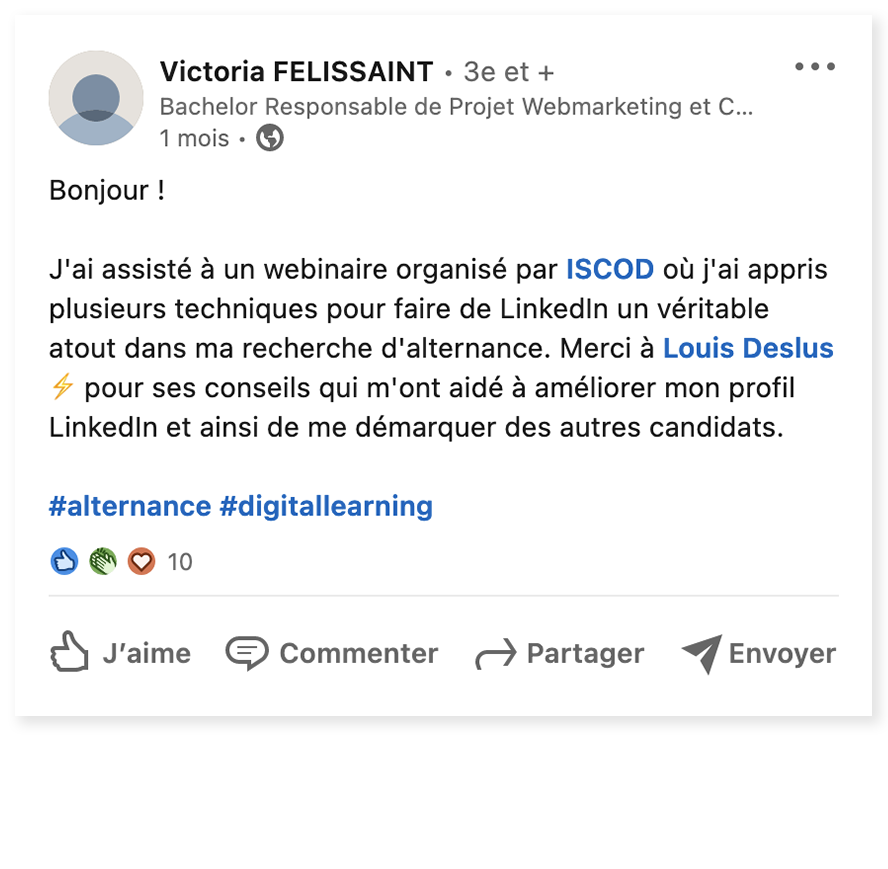Send the post via Envoyer

coord(759,653)
